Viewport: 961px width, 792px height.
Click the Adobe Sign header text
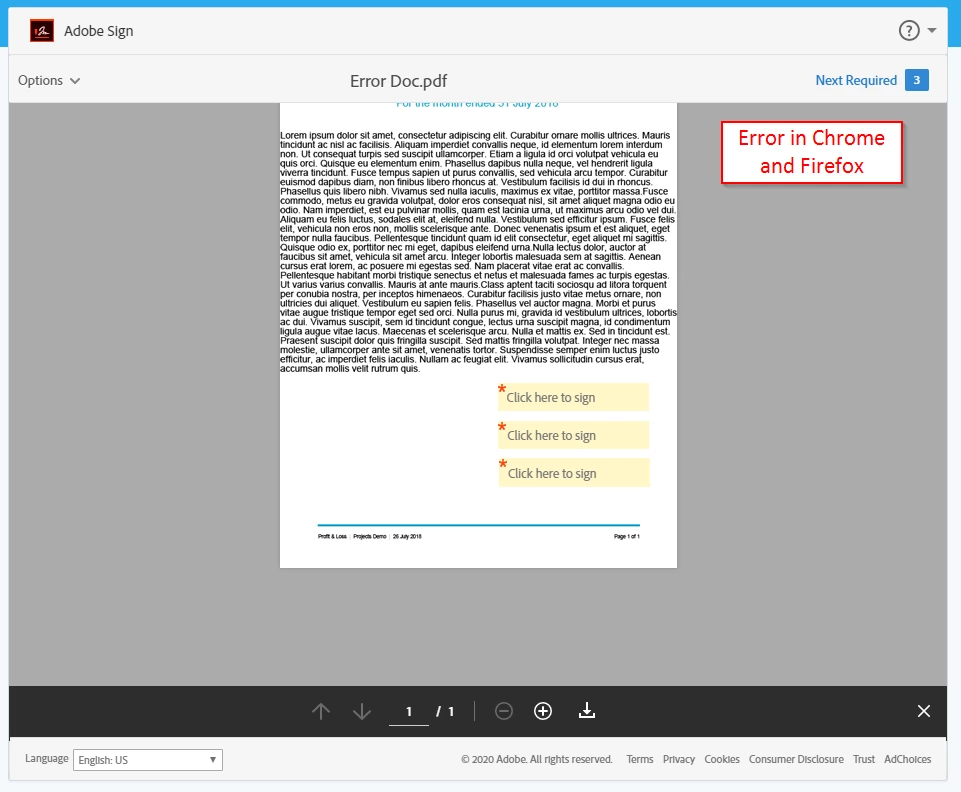99,31
